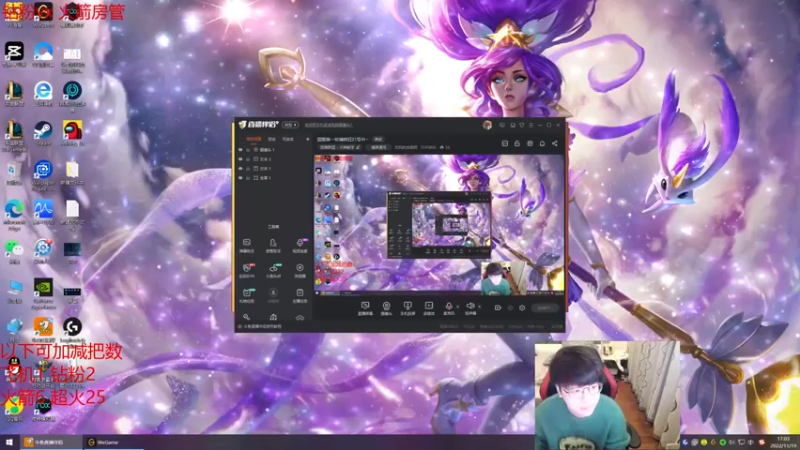The image size is (800, 450).
Task: Click the phone screen-cast source icon
Action: coord(407,307)
